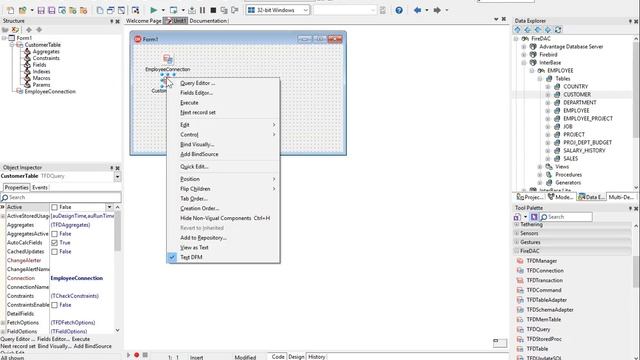The image size is (640, 360).
Task: Switch to the Code tab at bottom
Action: point(278,357)
